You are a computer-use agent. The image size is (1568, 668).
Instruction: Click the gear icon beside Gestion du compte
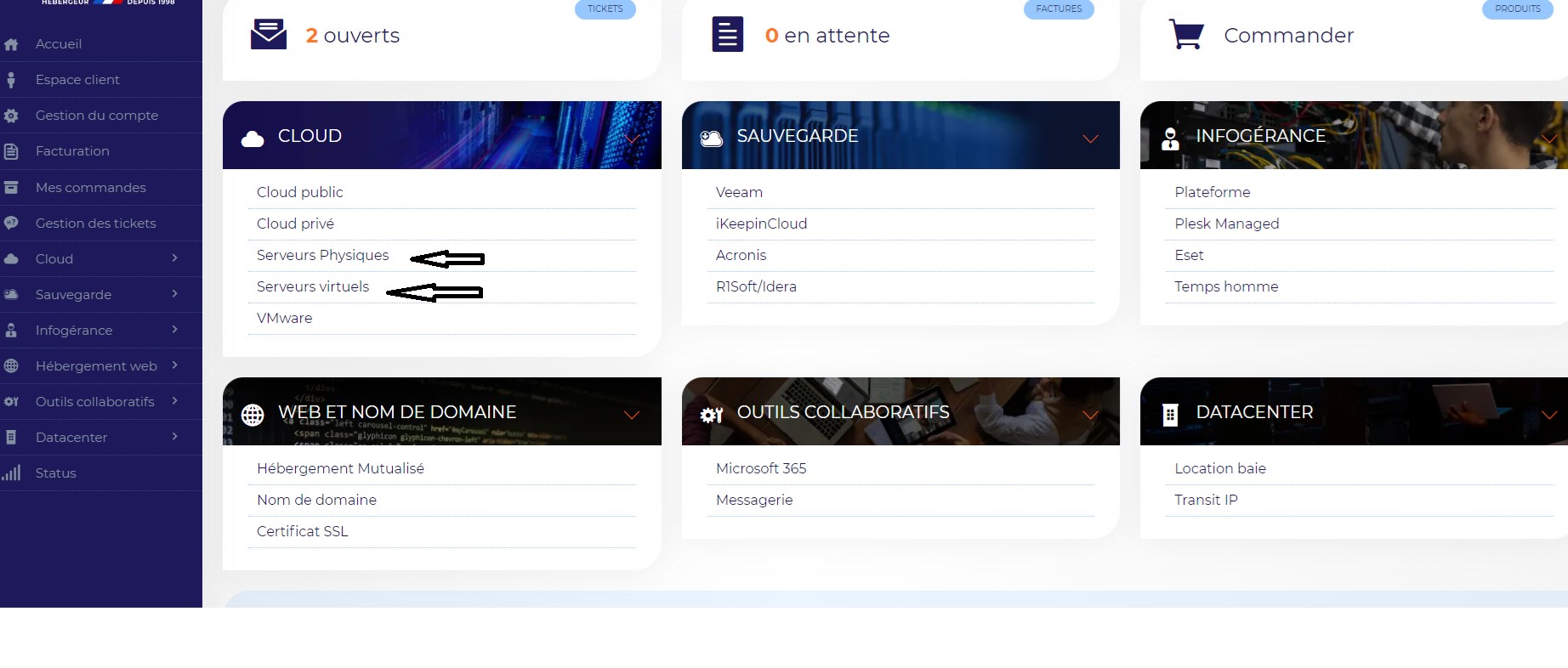(11, 116)
